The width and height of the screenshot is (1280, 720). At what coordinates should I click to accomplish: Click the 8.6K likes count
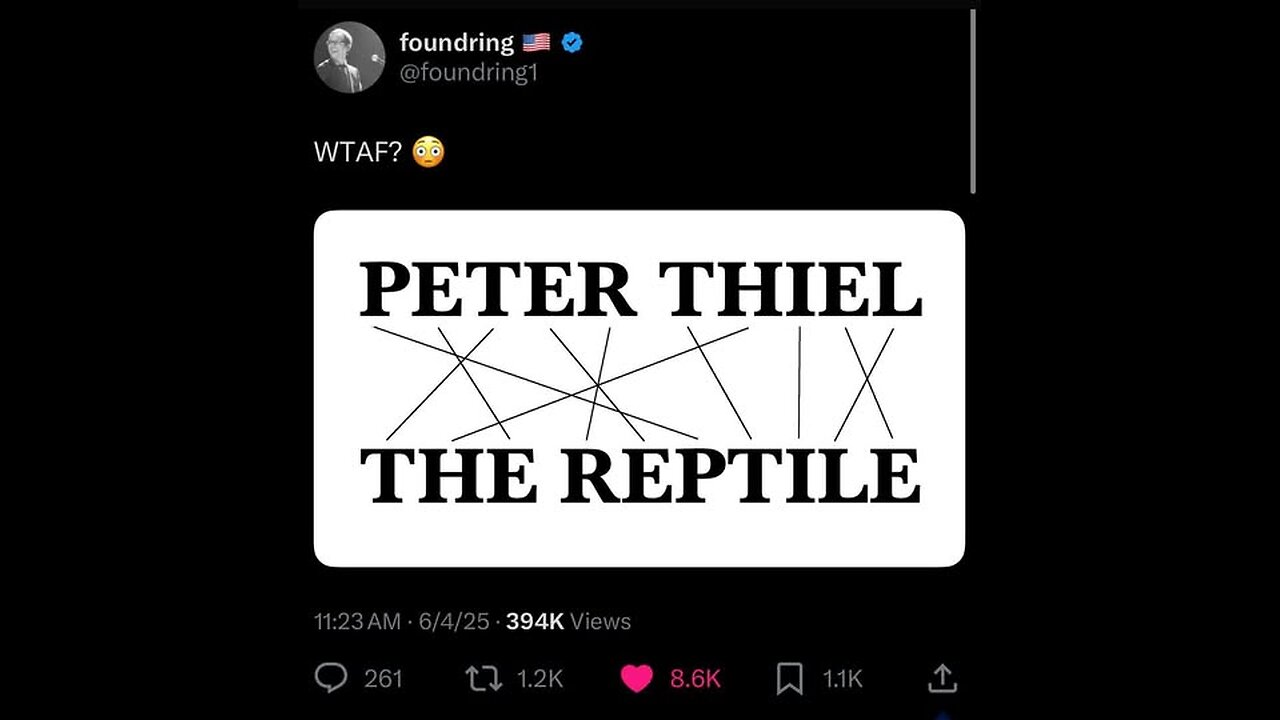[695, 680]
